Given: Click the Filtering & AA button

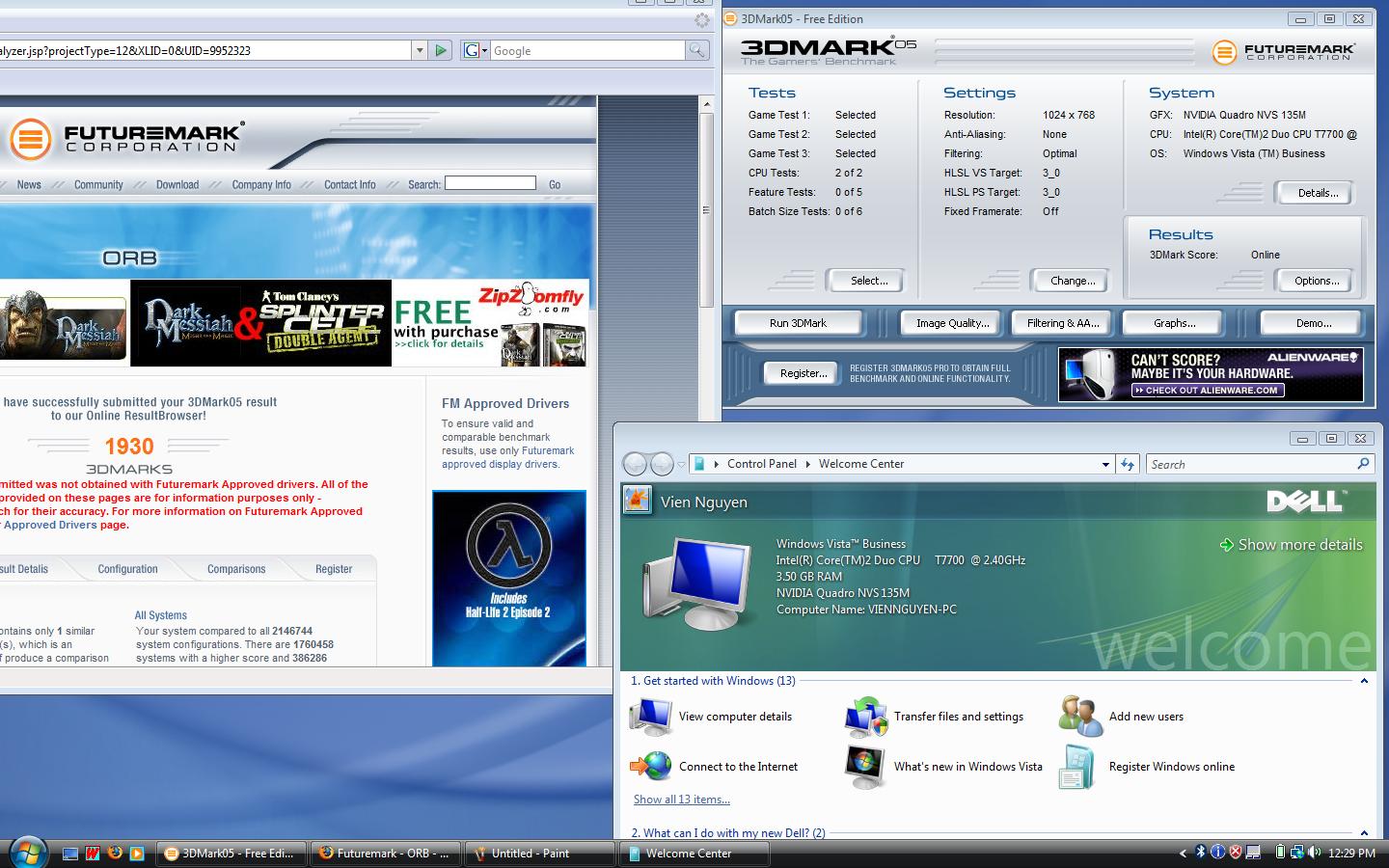Looking at the screenshot, I should (x=1063, y=323).
